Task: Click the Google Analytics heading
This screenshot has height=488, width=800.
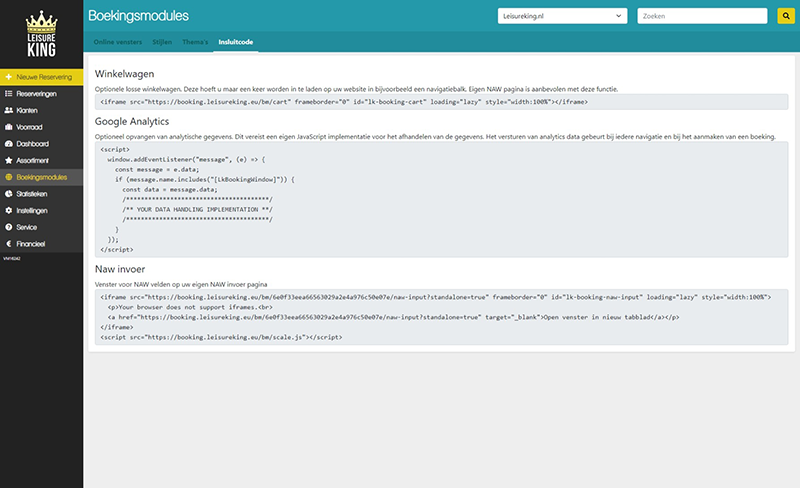Action: [x=132, y=121]
